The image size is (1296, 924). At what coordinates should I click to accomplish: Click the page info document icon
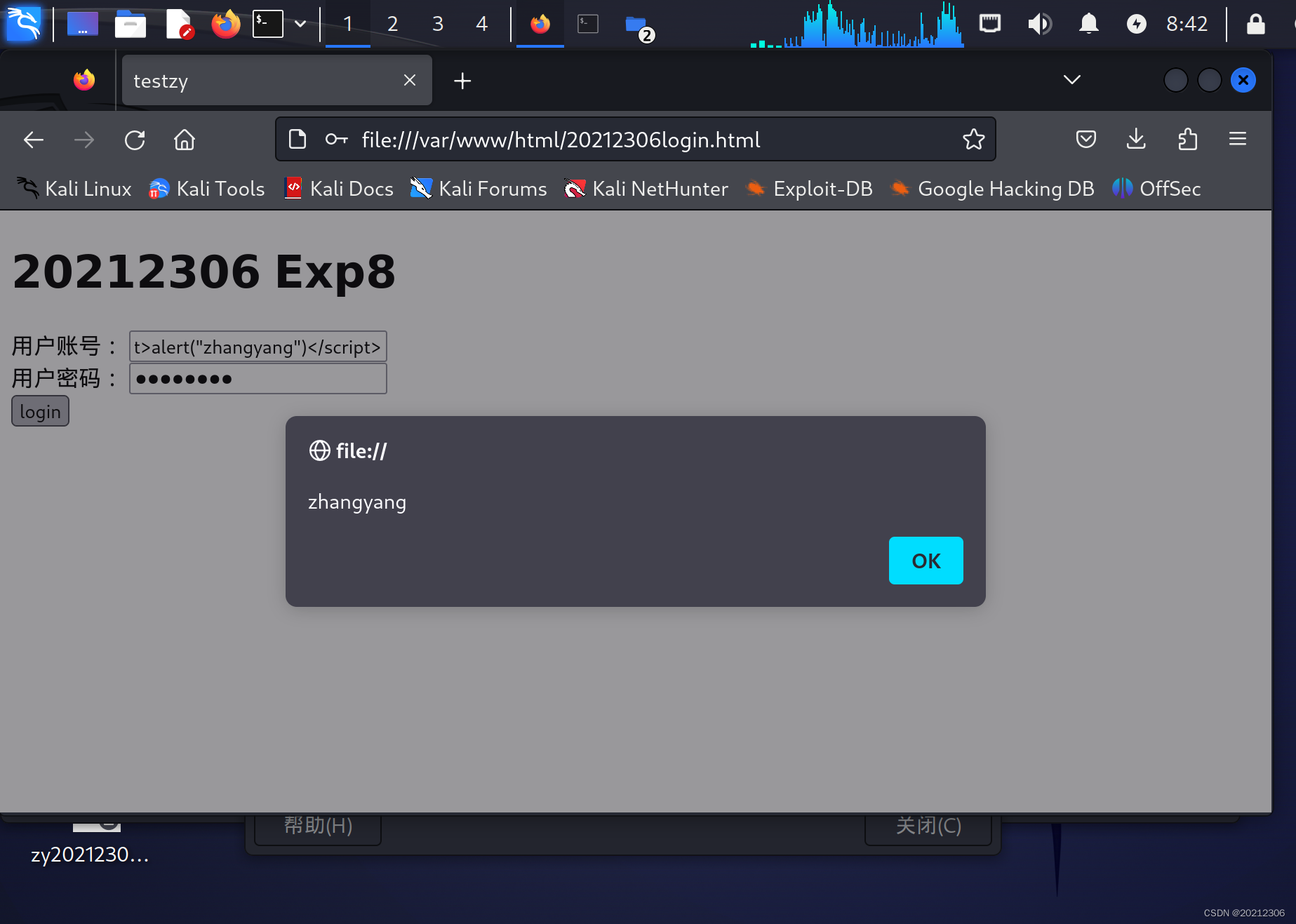pyautogui.click(x=298, y=139)
